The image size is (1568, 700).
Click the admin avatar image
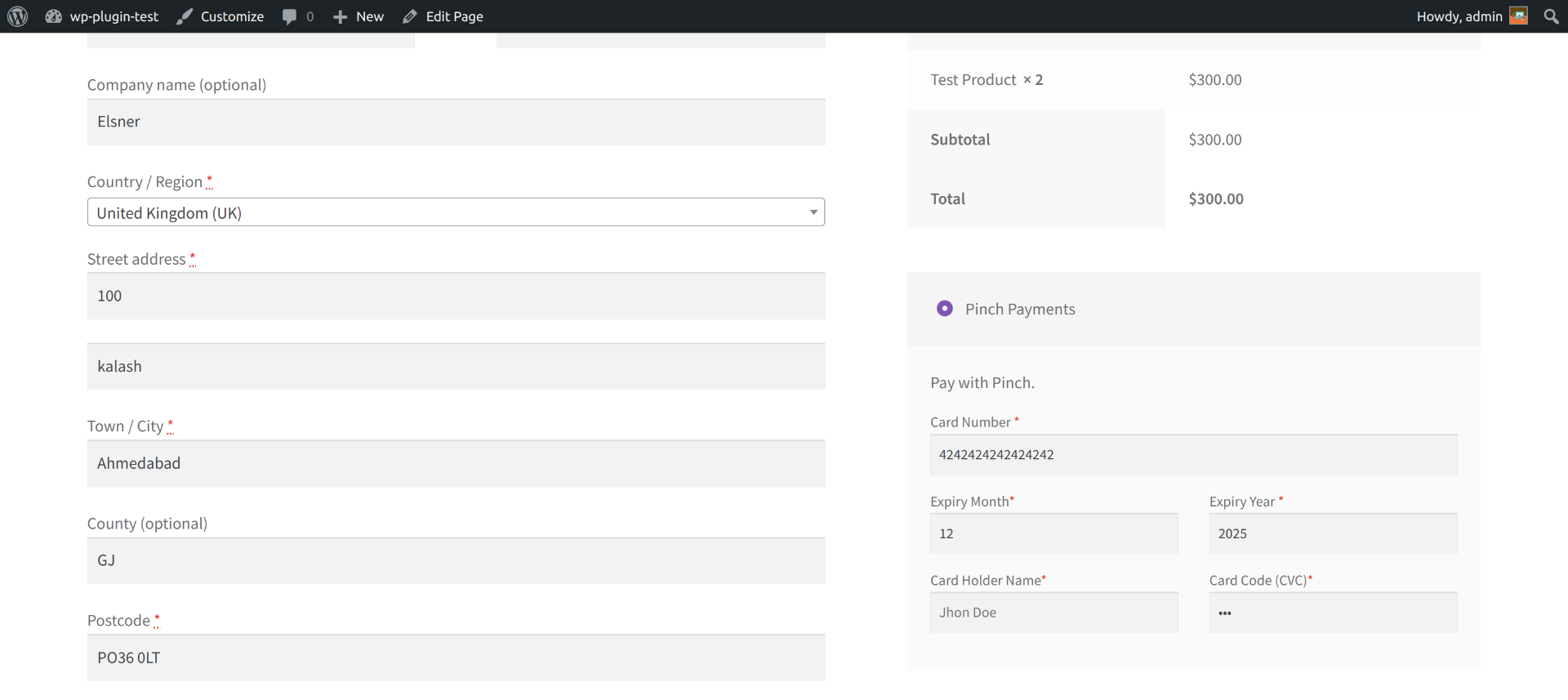click(x=1518, y=16)
